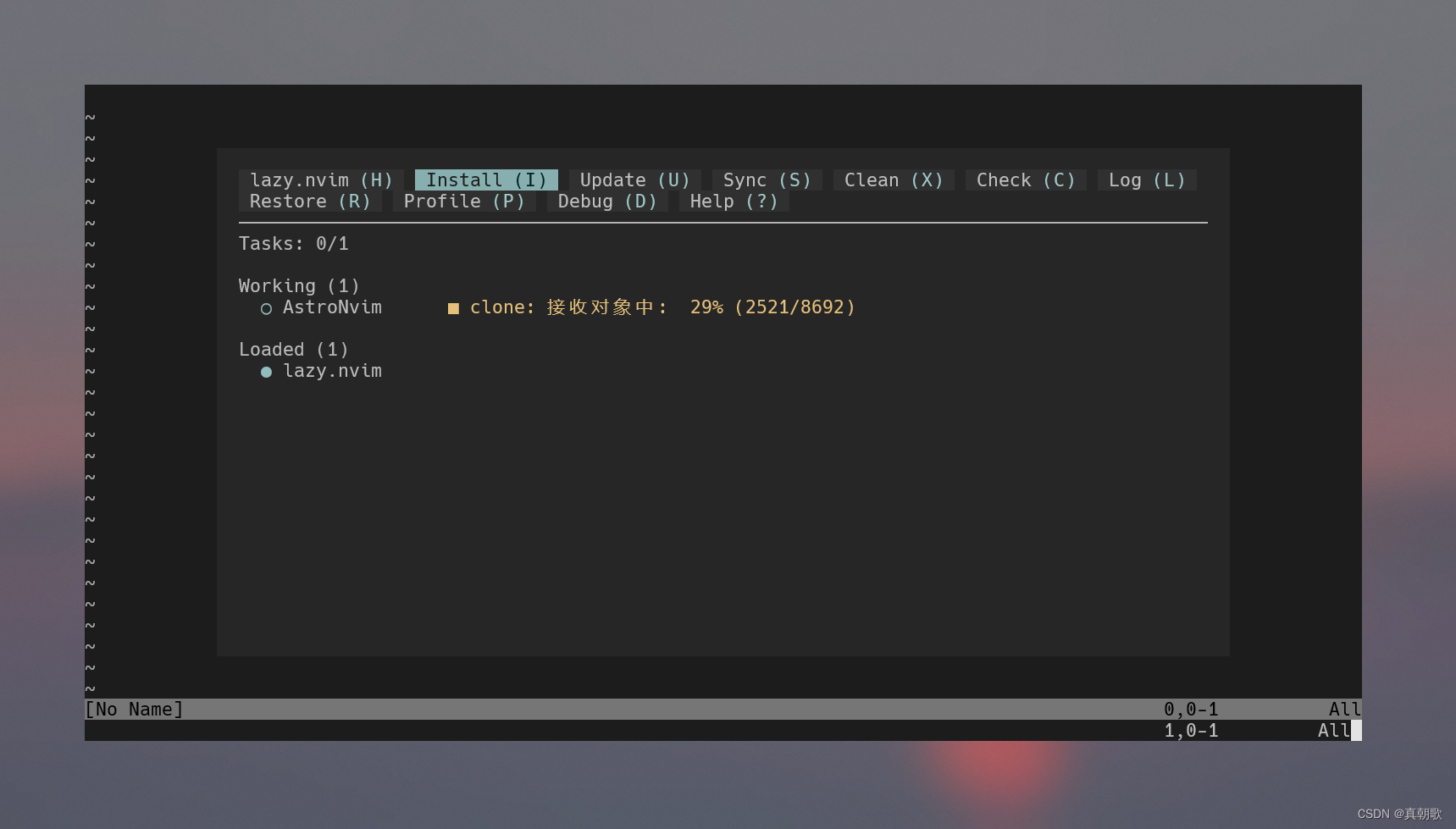Image resolution: width=1456 pixels, height=829 pixels.
Task: Click the clone progress text 29% (2521/8692)
Action: [x=772, y=307]
